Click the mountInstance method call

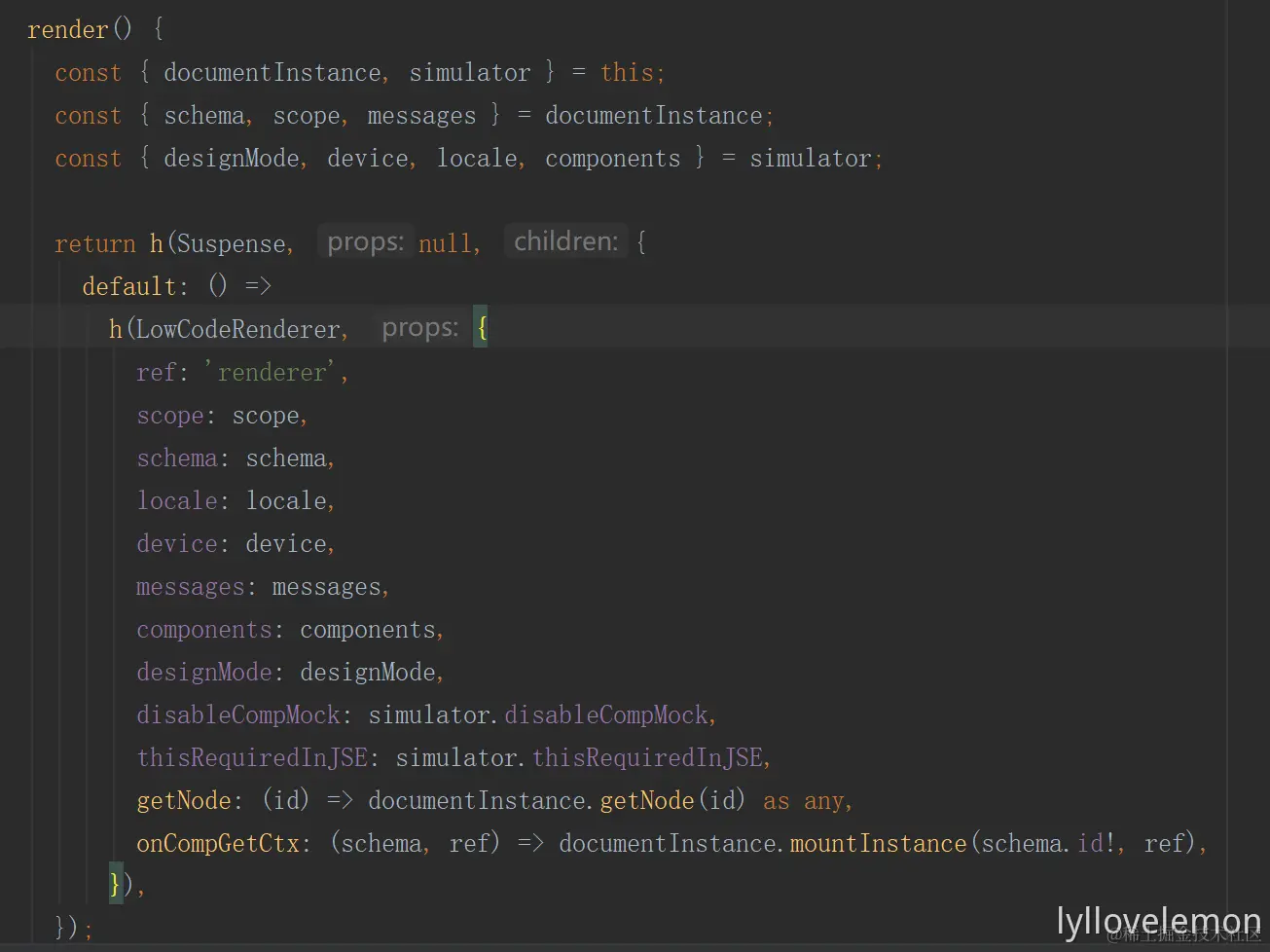[878, 843]
